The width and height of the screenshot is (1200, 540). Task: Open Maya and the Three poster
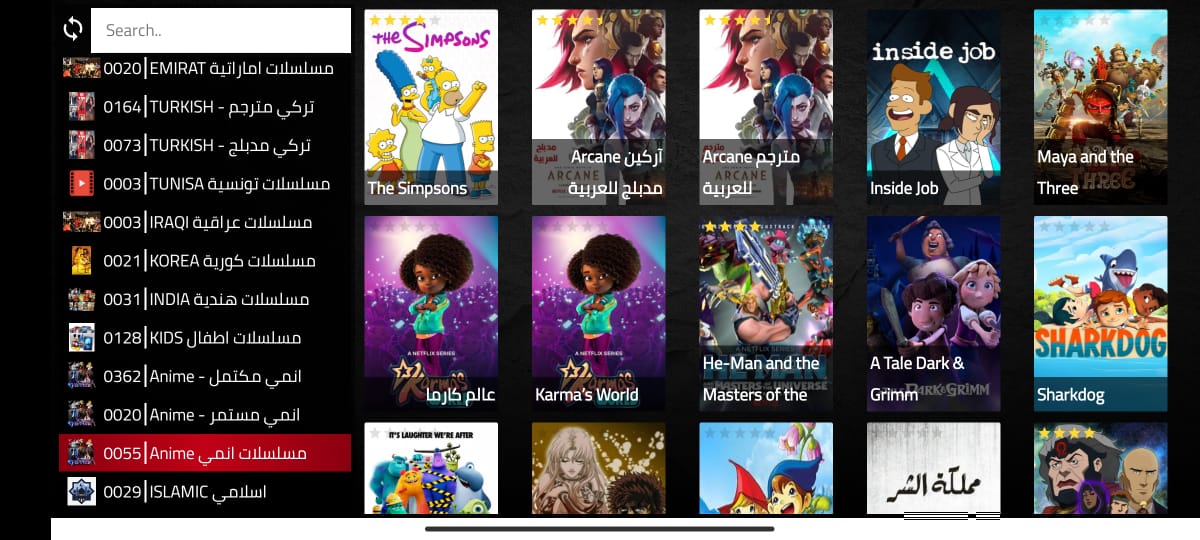pos(1100,107)
